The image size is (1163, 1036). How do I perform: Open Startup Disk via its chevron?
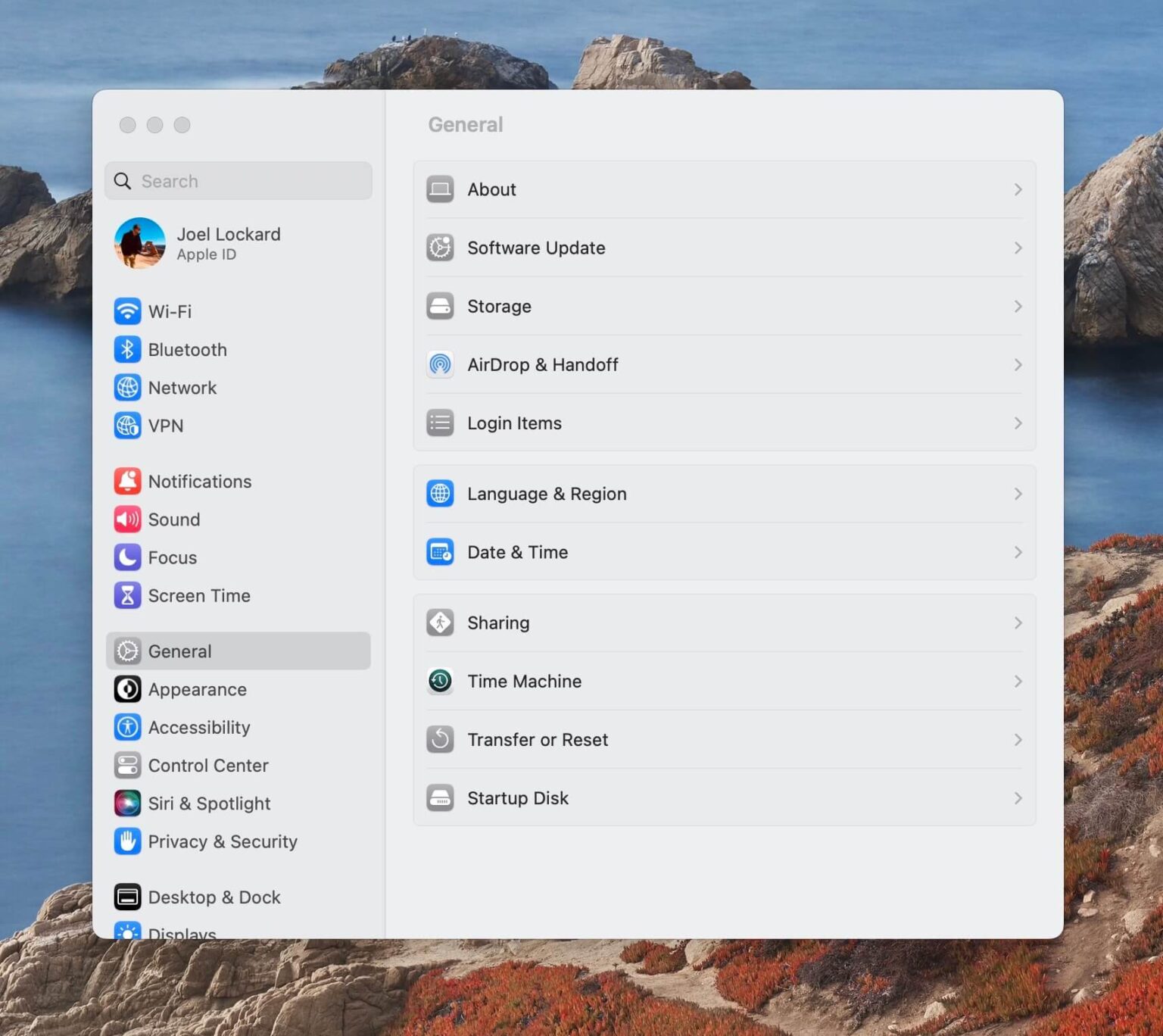click(1018, 797)
